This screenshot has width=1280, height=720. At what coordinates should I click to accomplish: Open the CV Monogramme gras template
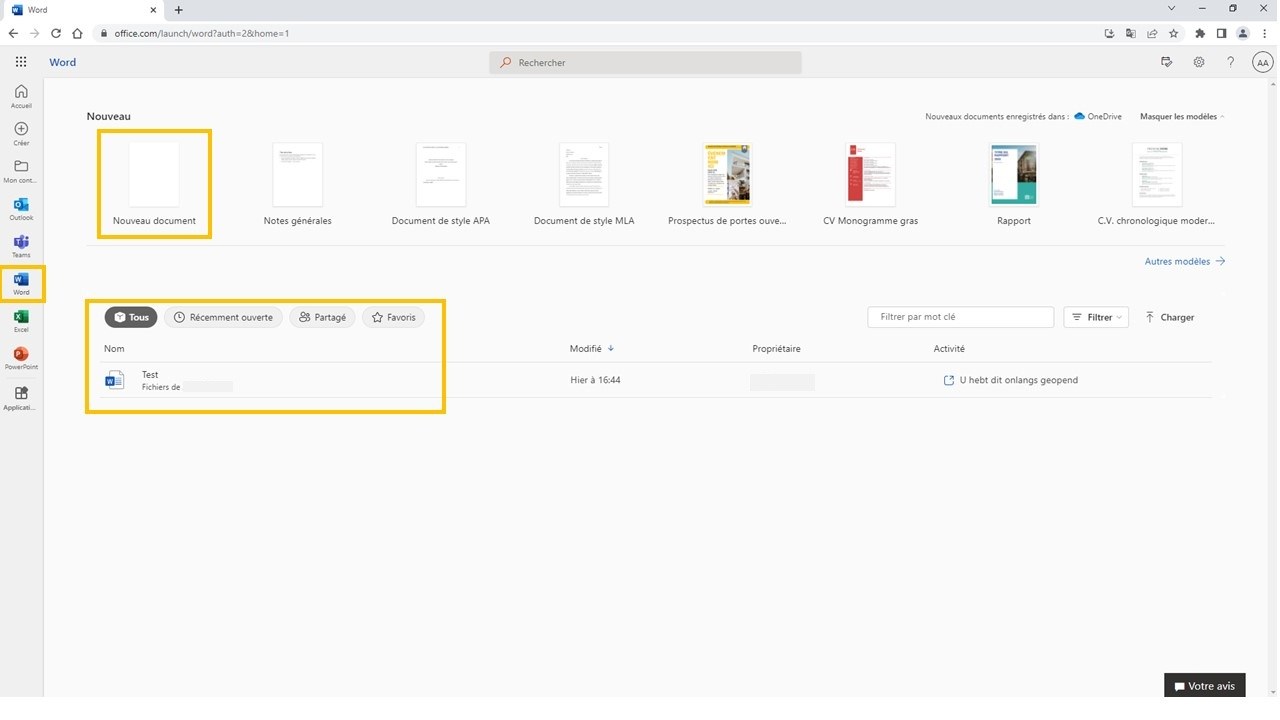click(870, 184)
